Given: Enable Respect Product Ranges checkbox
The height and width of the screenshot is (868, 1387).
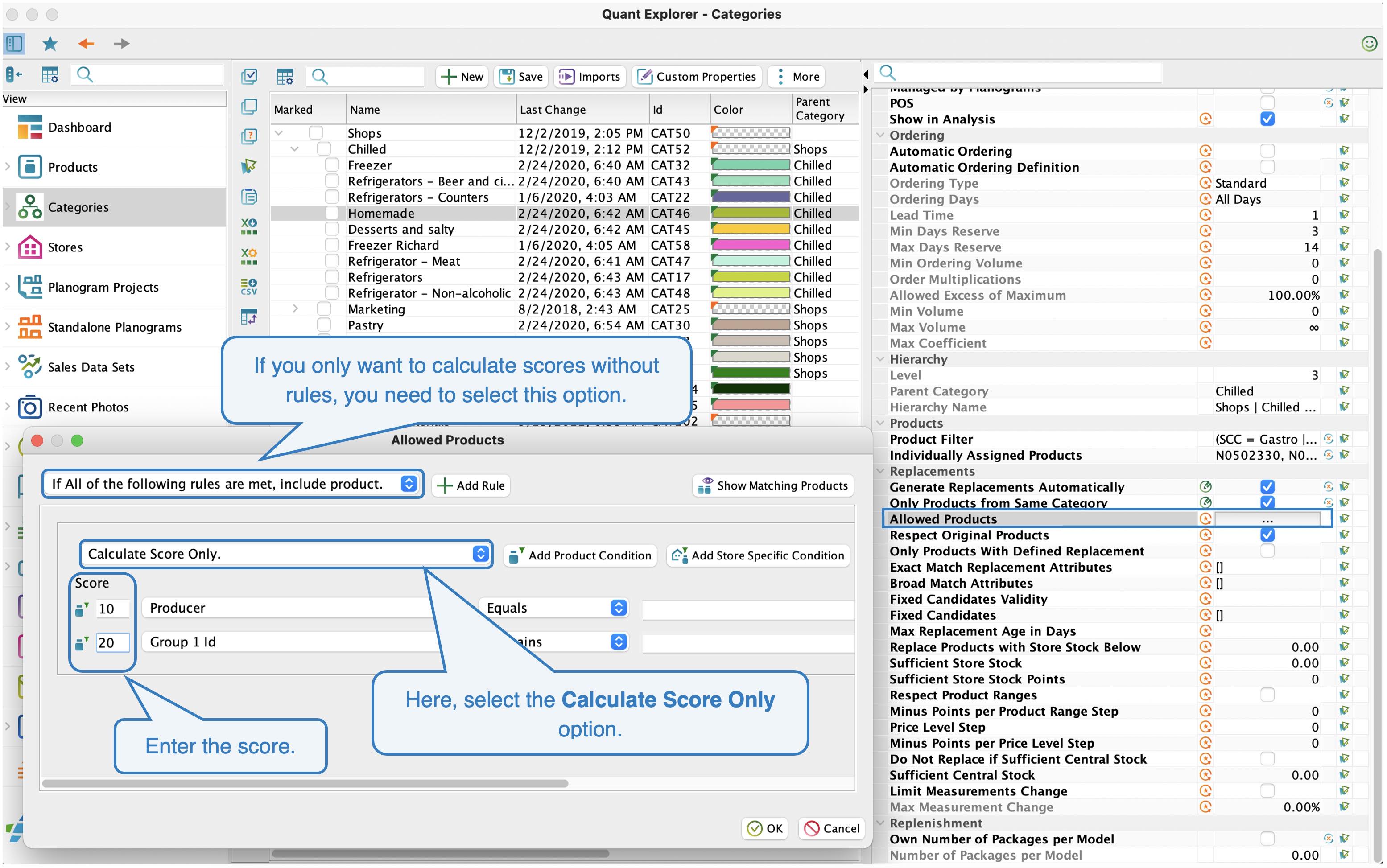Looking at the screenshot, I should pos(1267,695).
